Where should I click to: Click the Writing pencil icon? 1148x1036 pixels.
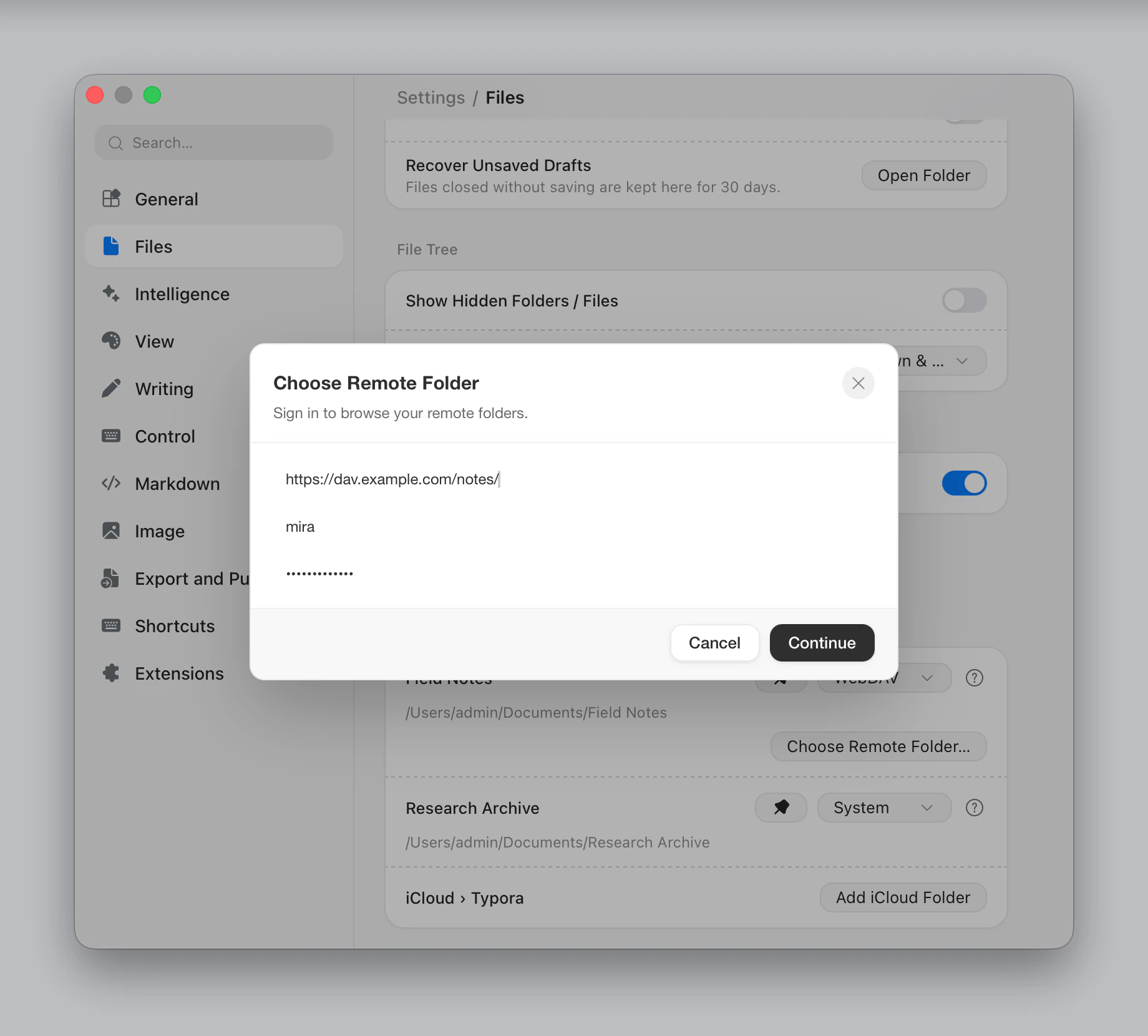[111, 388]
